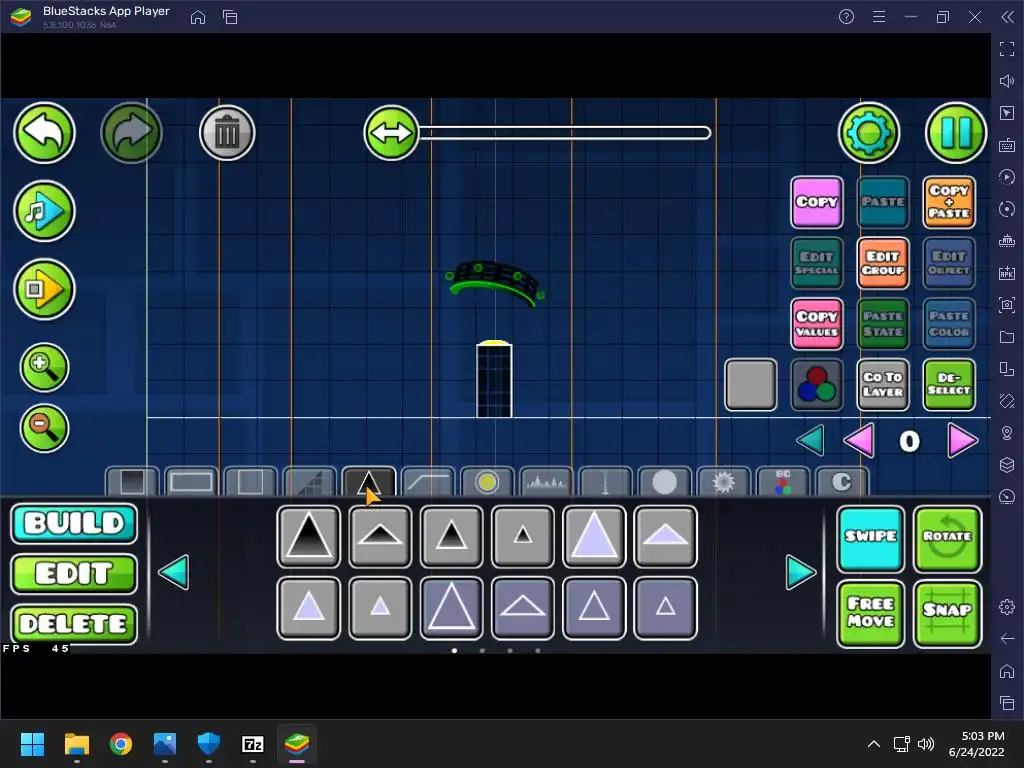This screenshot has width=1024, height=768.
Task: Click BlueStacks fullscreen sidebar icon
Action: pos(1007,48)
